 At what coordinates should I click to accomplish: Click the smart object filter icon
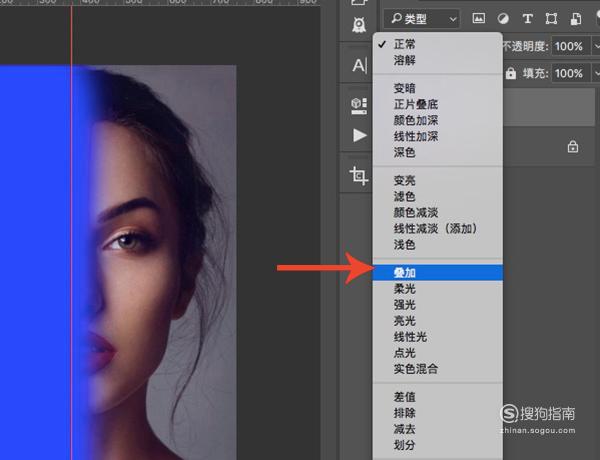pyautogui.click(x=576, y=18)
